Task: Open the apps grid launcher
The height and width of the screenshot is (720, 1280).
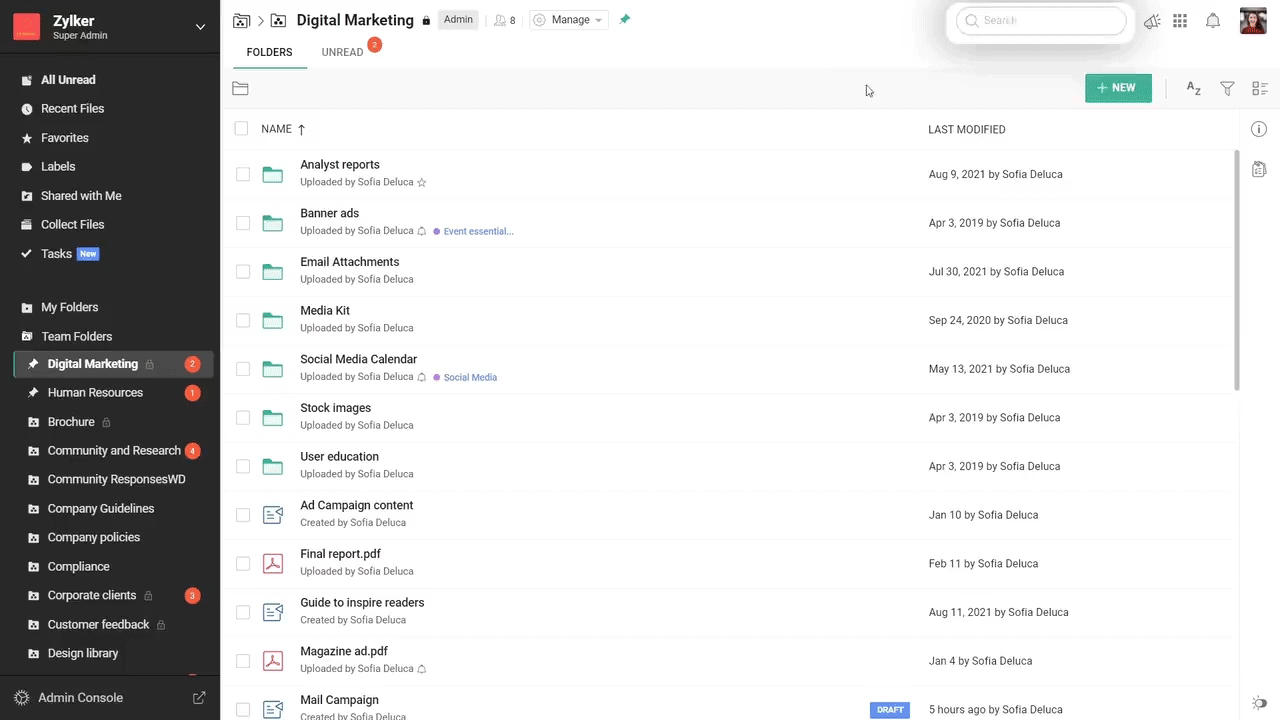Action: click(x=1180, y=21)
